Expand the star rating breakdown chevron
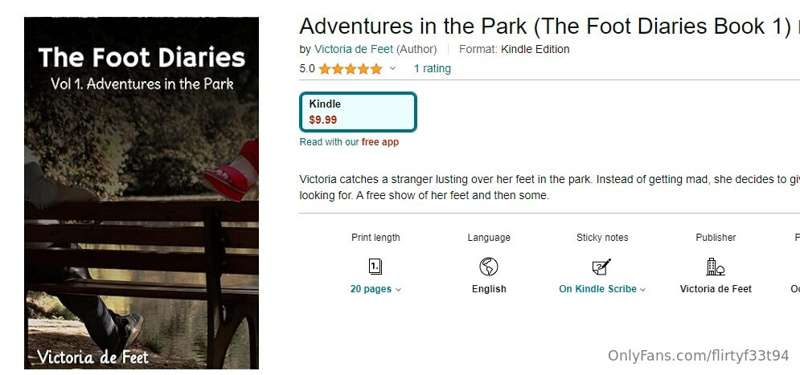 [392, 68]
